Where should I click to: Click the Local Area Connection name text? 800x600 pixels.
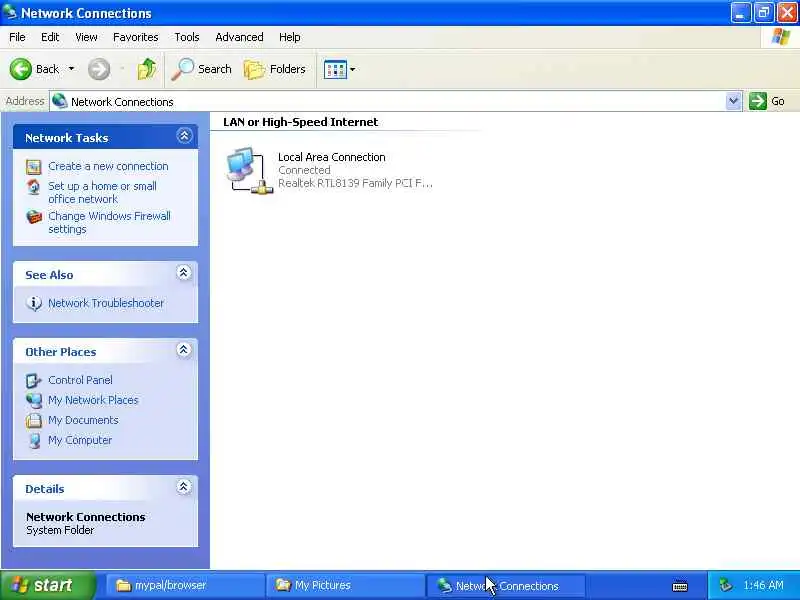[332, 157]
